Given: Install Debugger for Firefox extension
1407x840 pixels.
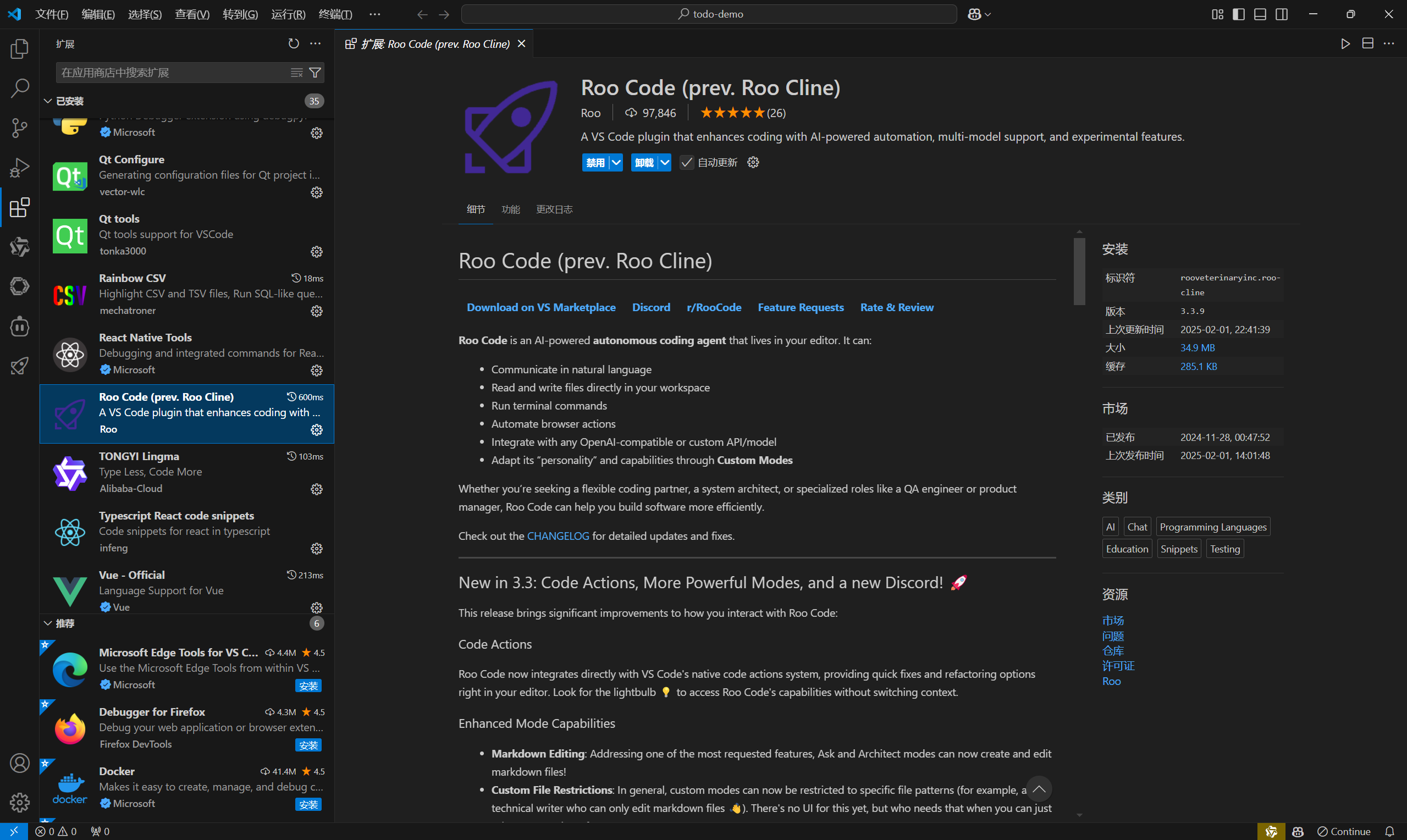Looking at the screenshot, I should coord(308,745).
